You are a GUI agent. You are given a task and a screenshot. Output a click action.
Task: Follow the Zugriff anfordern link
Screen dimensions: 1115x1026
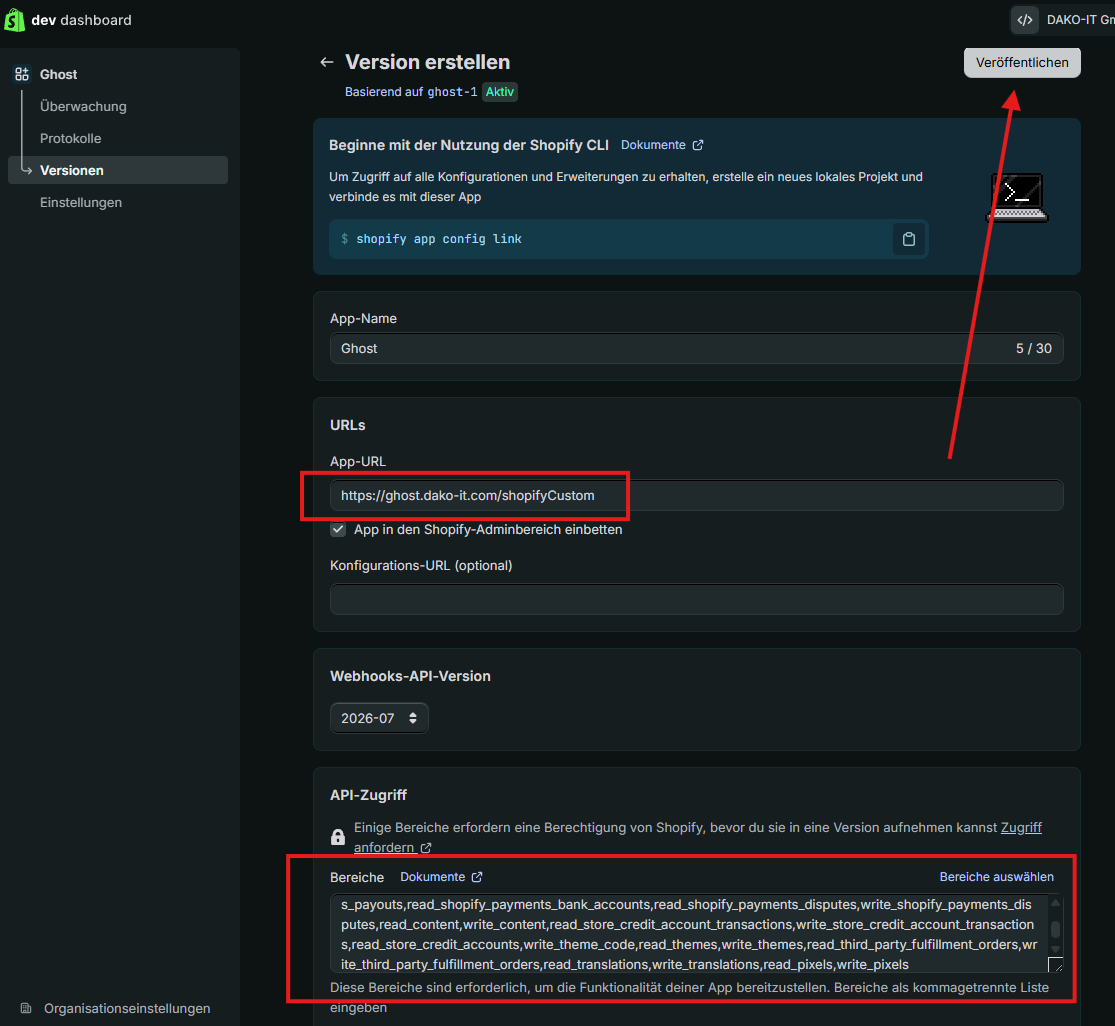point(1021,828)
